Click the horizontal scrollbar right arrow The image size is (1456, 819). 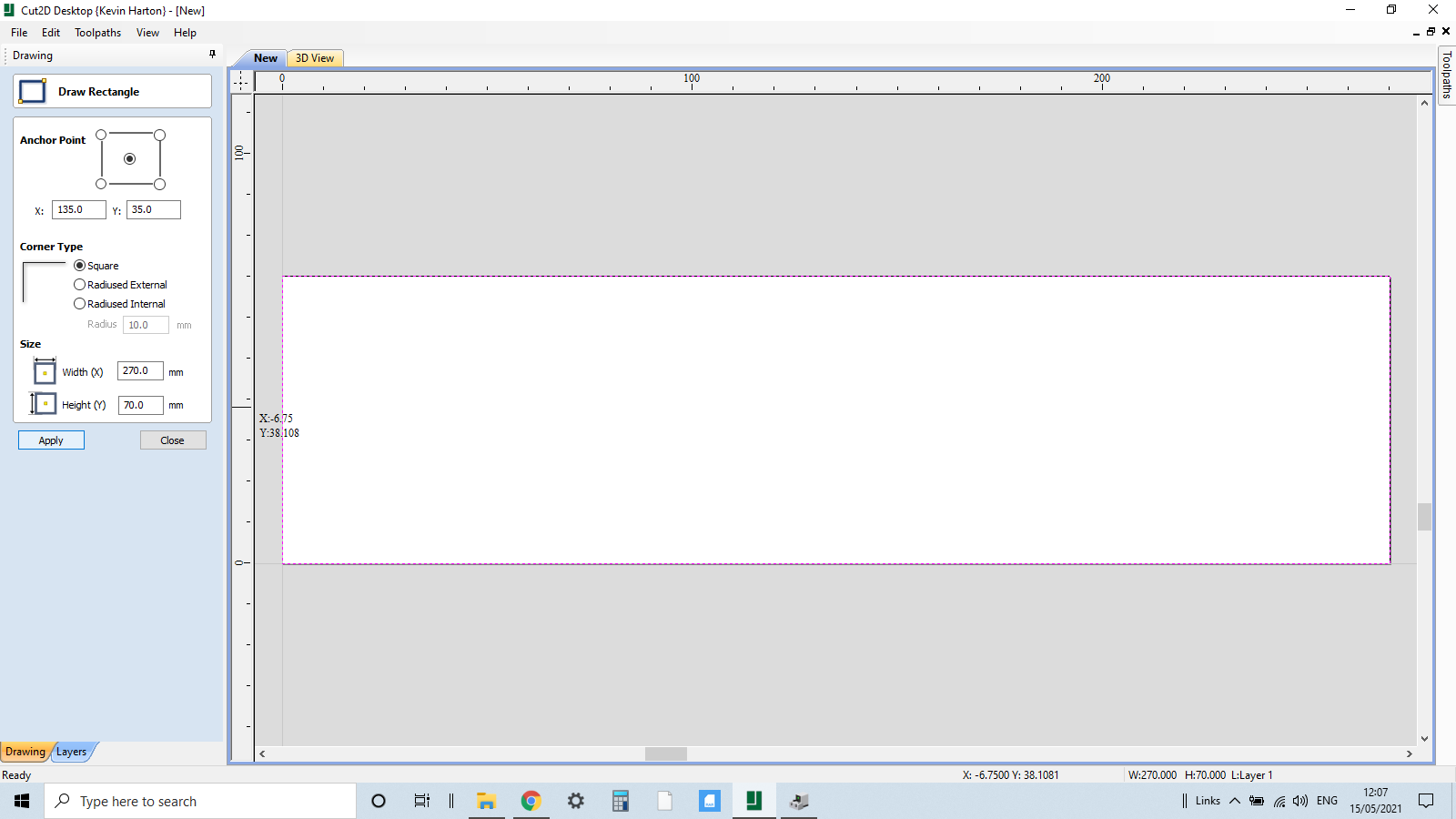tap(1410, 753)
